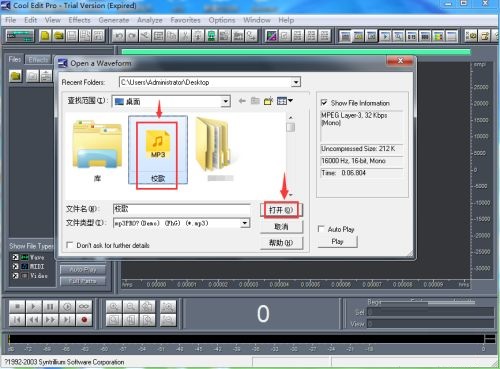Expand the Recent Folders dropdown
Screen dimensions: 500x369
(x=296, y=82)
